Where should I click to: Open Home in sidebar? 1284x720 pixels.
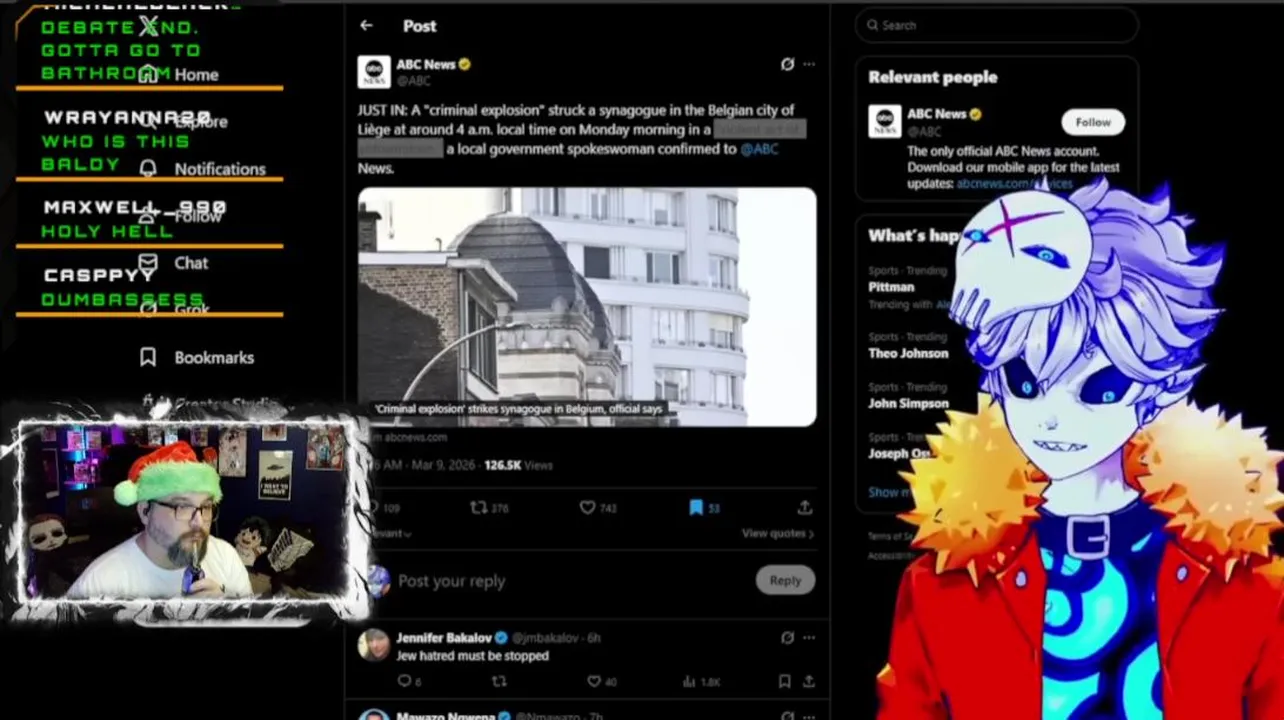(x=178, y=74)
